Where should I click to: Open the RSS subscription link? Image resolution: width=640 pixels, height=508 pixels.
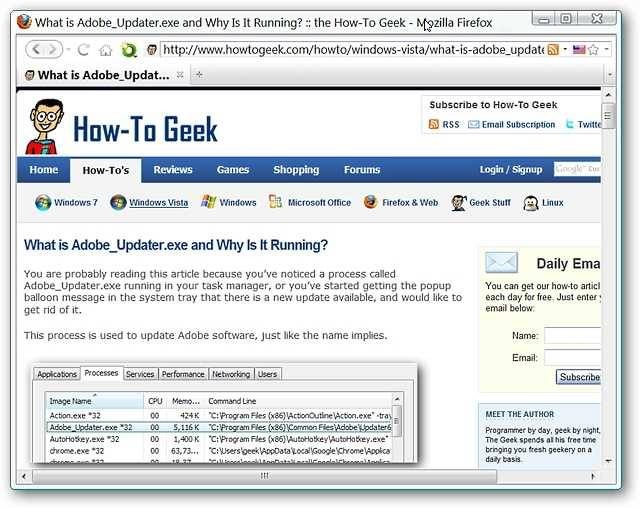[451, 124]
